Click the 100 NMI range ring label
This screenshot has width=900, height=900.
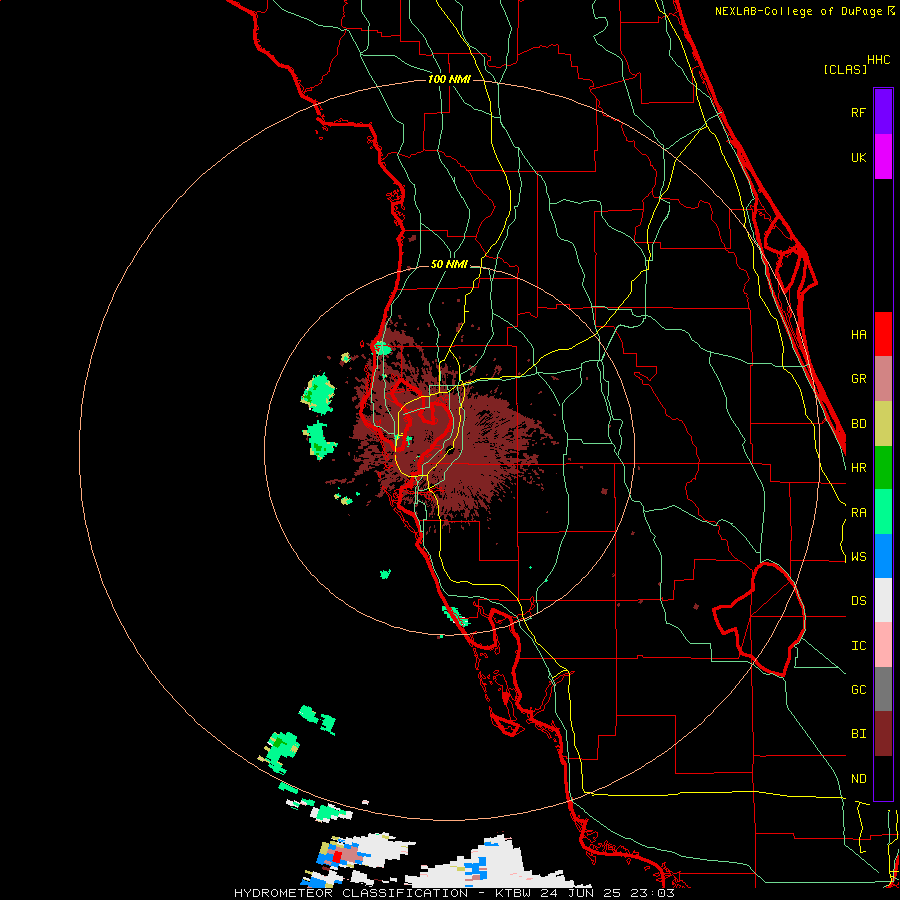[449, 79]
